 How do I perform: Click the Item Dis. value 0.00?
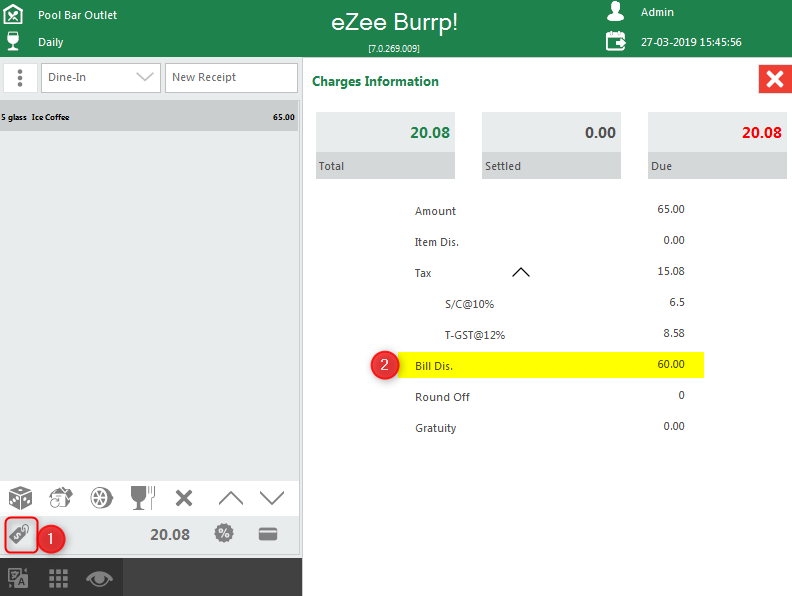click(x=674, y=240)
